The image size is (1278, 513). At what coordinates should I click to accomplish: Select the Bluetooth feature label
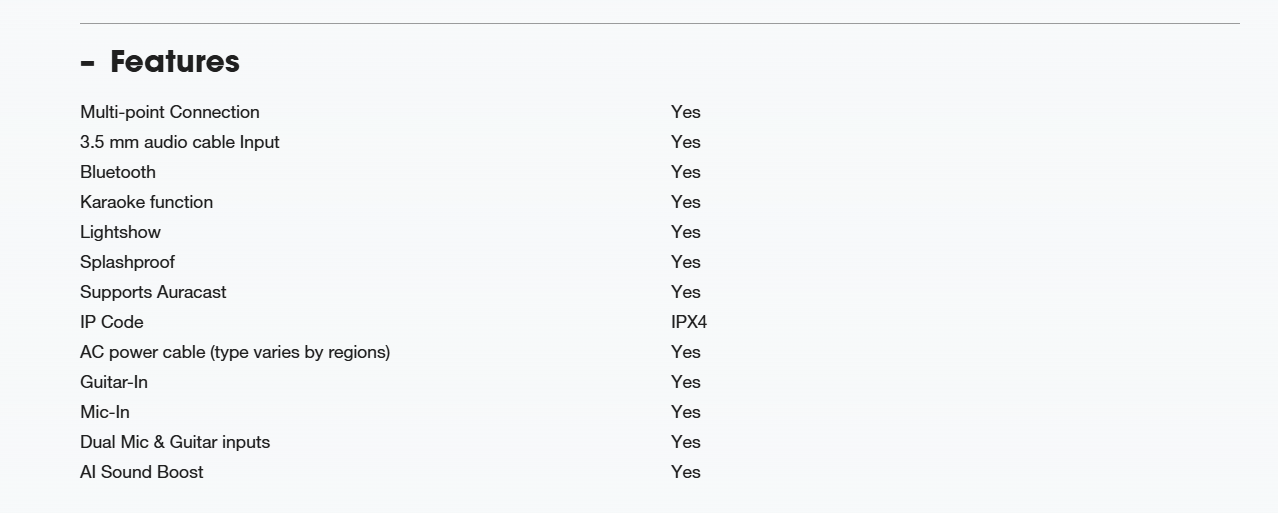pyautogui.click(x=118, y=172)
